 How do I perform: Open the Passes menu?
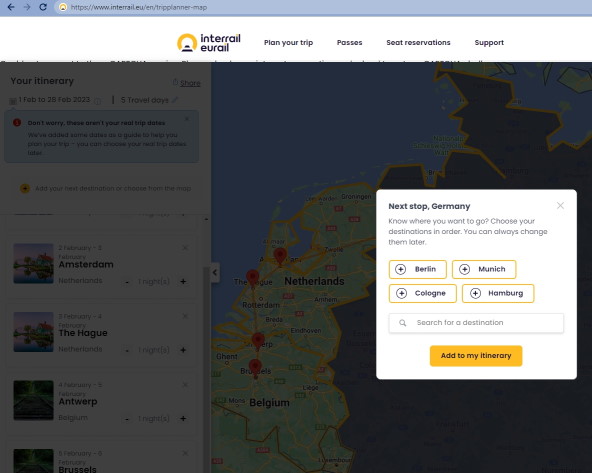click(x=349, y=43)
